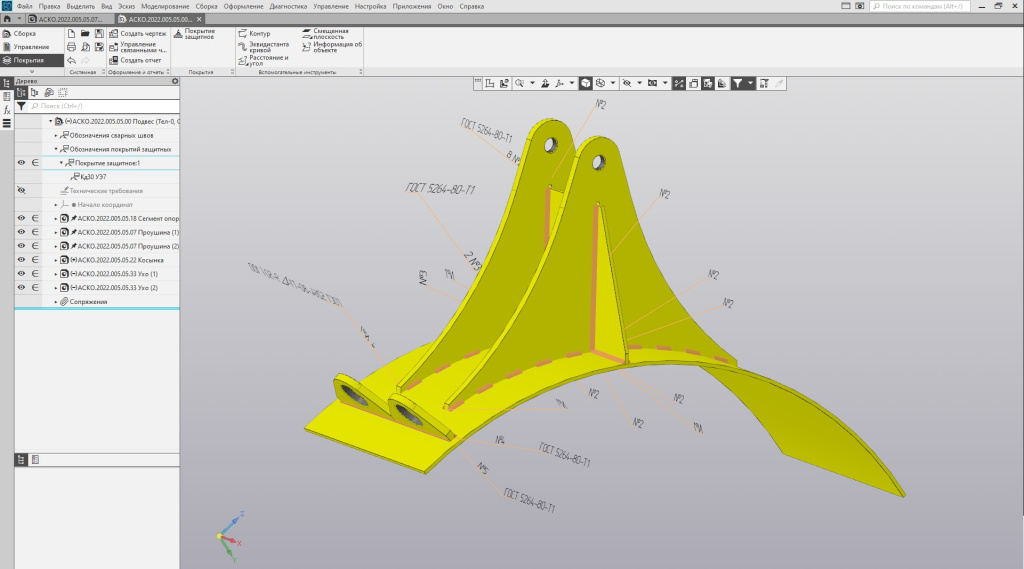1024x569 pixels.
Task: Hide the Ухо (2) component
Action: click(x=22, y=287)
